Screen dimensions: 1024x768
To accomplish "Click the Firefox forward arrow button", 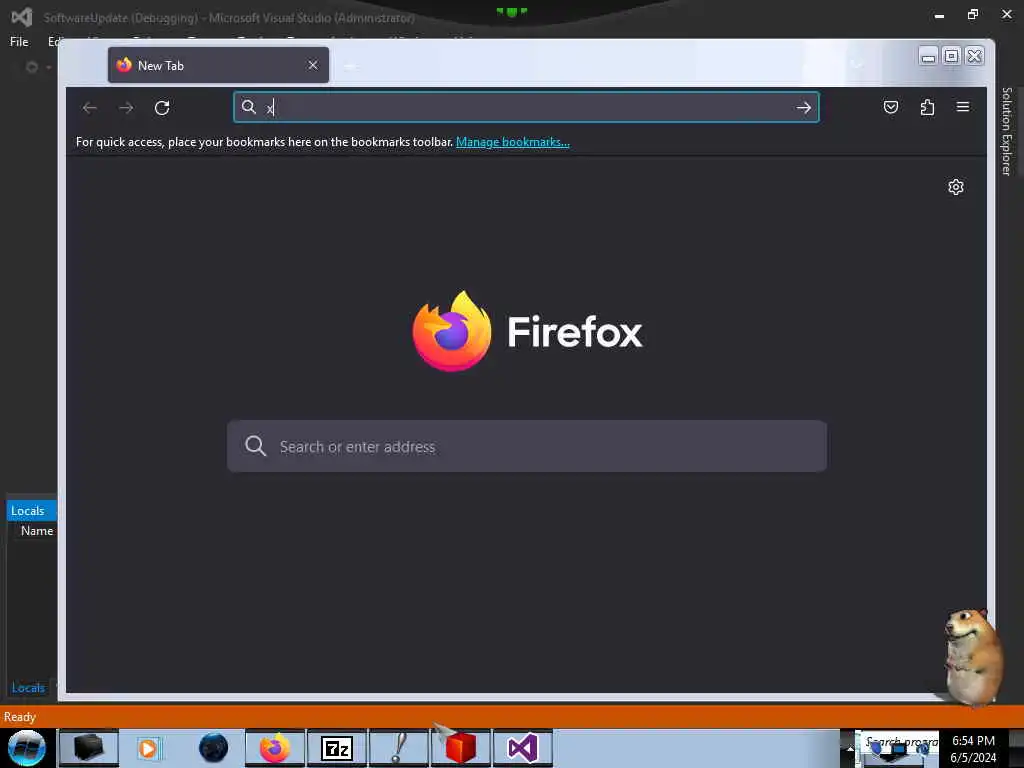I will pyautogui.click(x=126, y=108).
